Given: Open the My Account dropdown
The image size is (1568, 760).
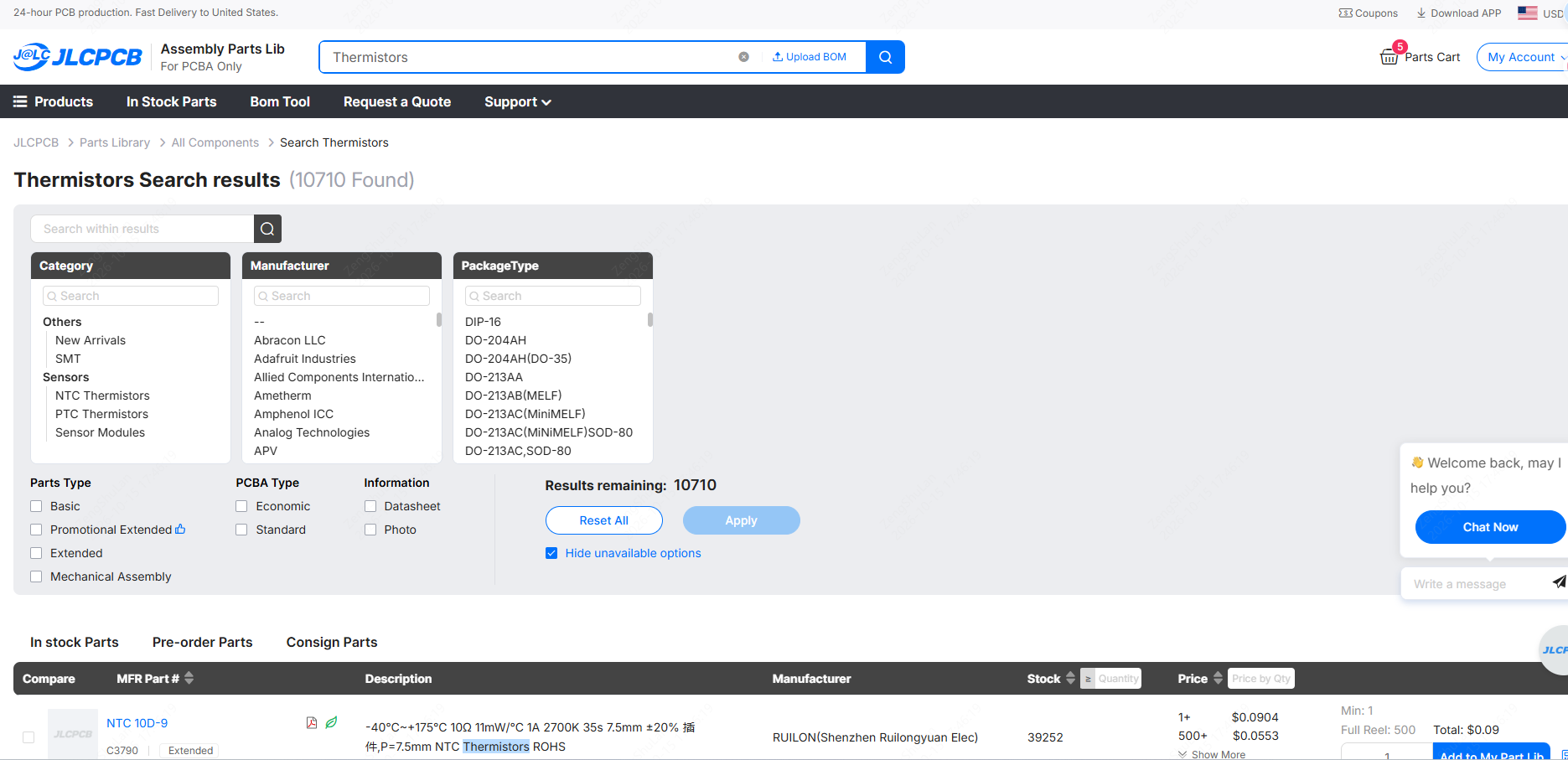Looking at the screenshot, I should pyautogui.click(x=1521, y=57).
